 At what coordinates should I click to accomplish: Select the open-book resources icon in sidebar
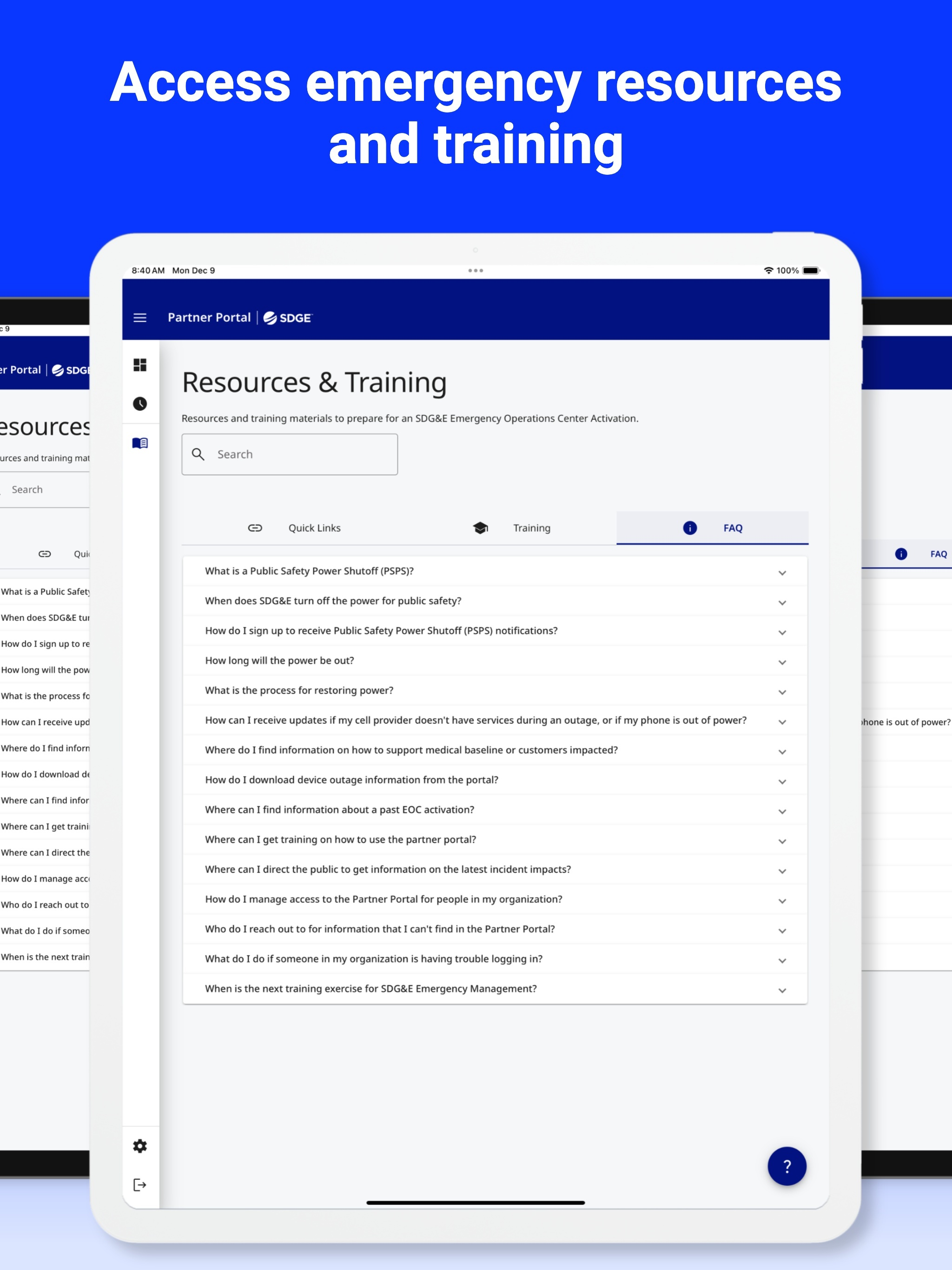point(139,443)
